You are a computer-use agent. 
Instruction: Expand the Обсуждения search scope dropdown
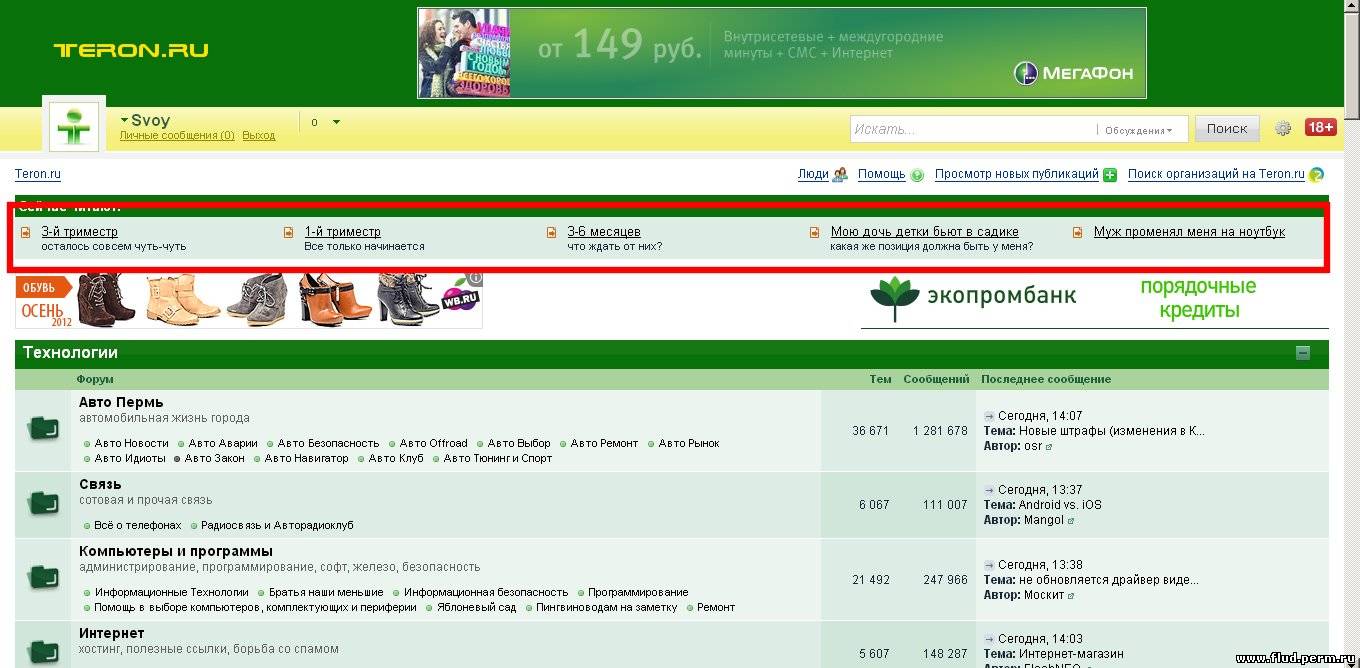click(x=1139, y=130)
